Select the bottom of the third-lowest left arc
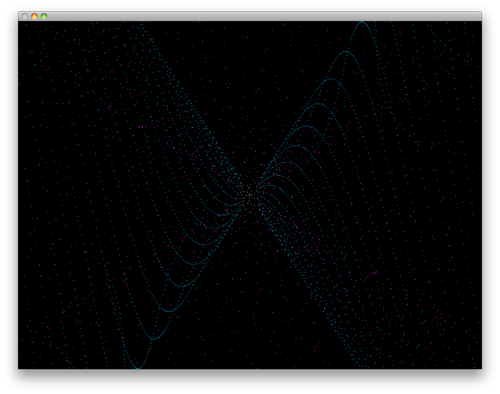The image size is (500, 394). (169, 311)
